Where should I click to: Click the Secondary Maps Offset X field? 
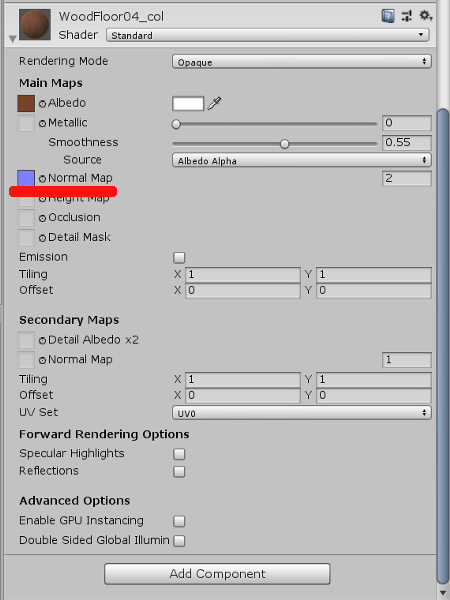point(243,396)
